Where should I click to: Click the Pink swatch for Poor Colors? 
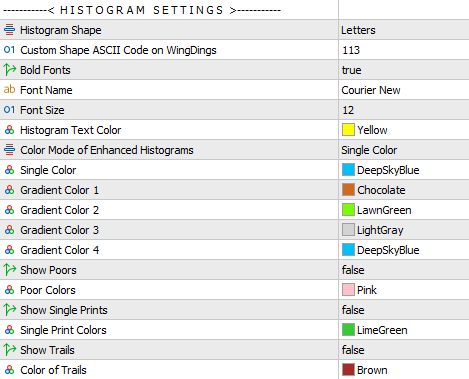pyautogui.click(x=348, y=290)
